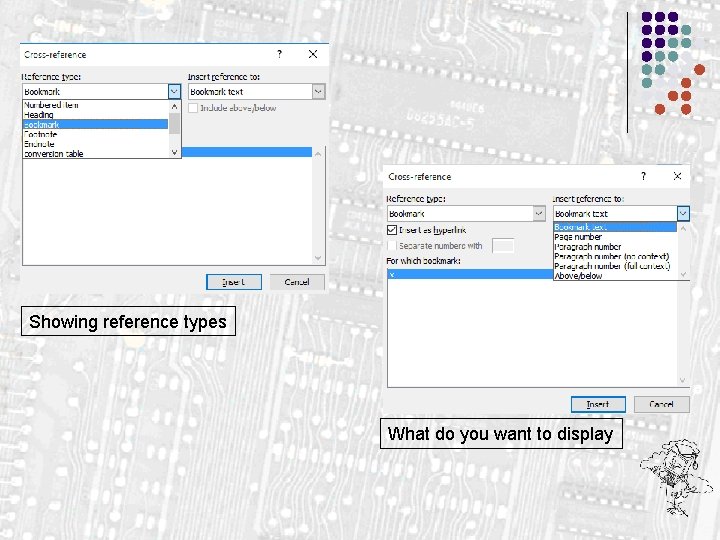Click scroll-down arrow of left dialog bookmark list

coord(318,258)
